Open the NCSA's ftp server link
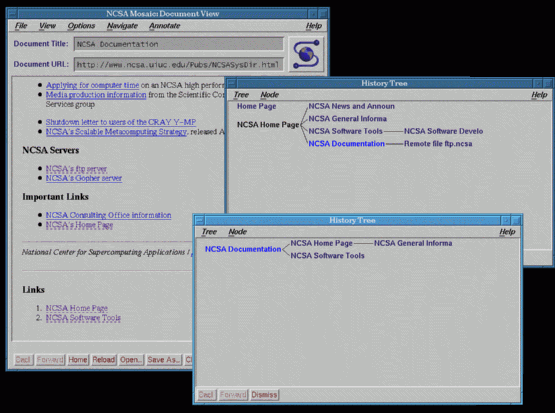Viewport: 555px width, 413px height. (76, 169)
